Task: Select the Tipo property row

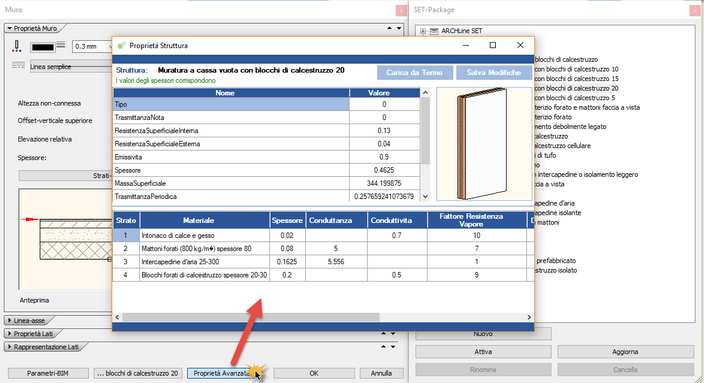Action: coord(267,104)
